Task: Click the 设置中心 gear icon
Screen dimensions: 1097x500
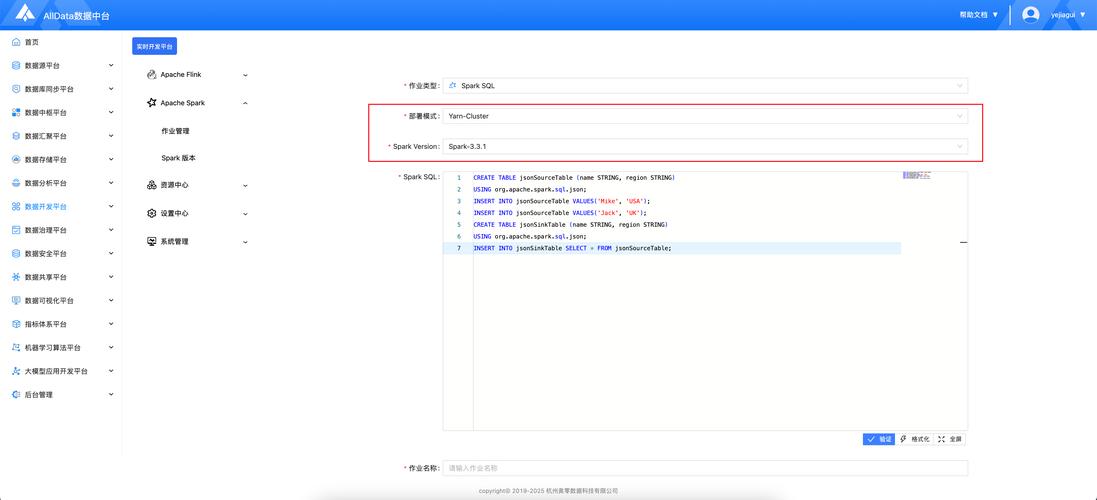Action: pos(151,213)
